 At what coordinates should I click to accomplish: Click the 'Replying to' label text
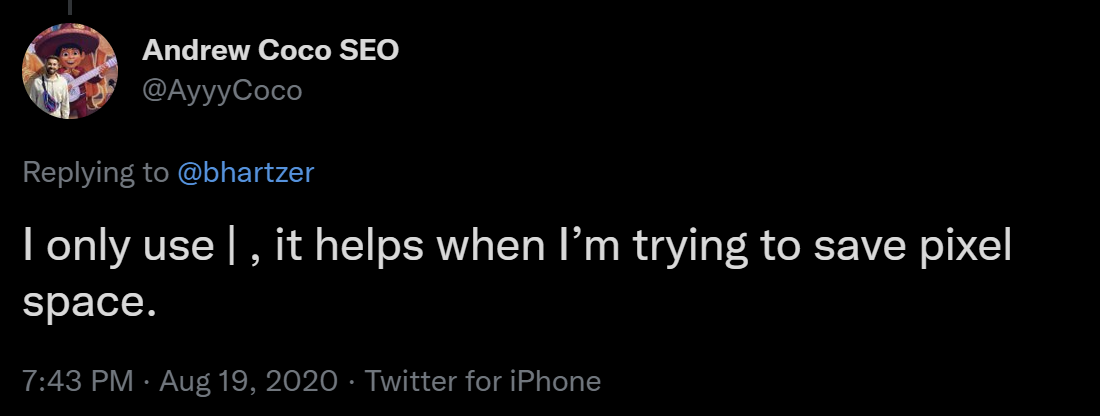[x=96, y=172]
